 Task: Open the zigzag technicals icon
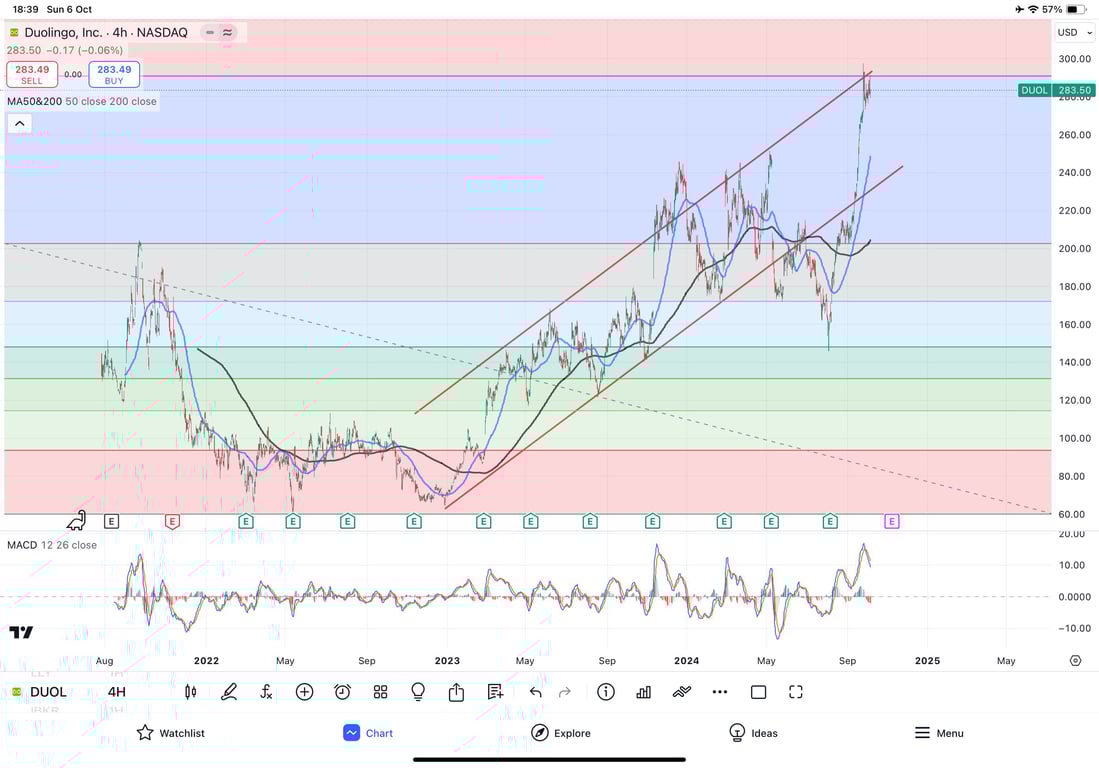click(x=681, y=692)
